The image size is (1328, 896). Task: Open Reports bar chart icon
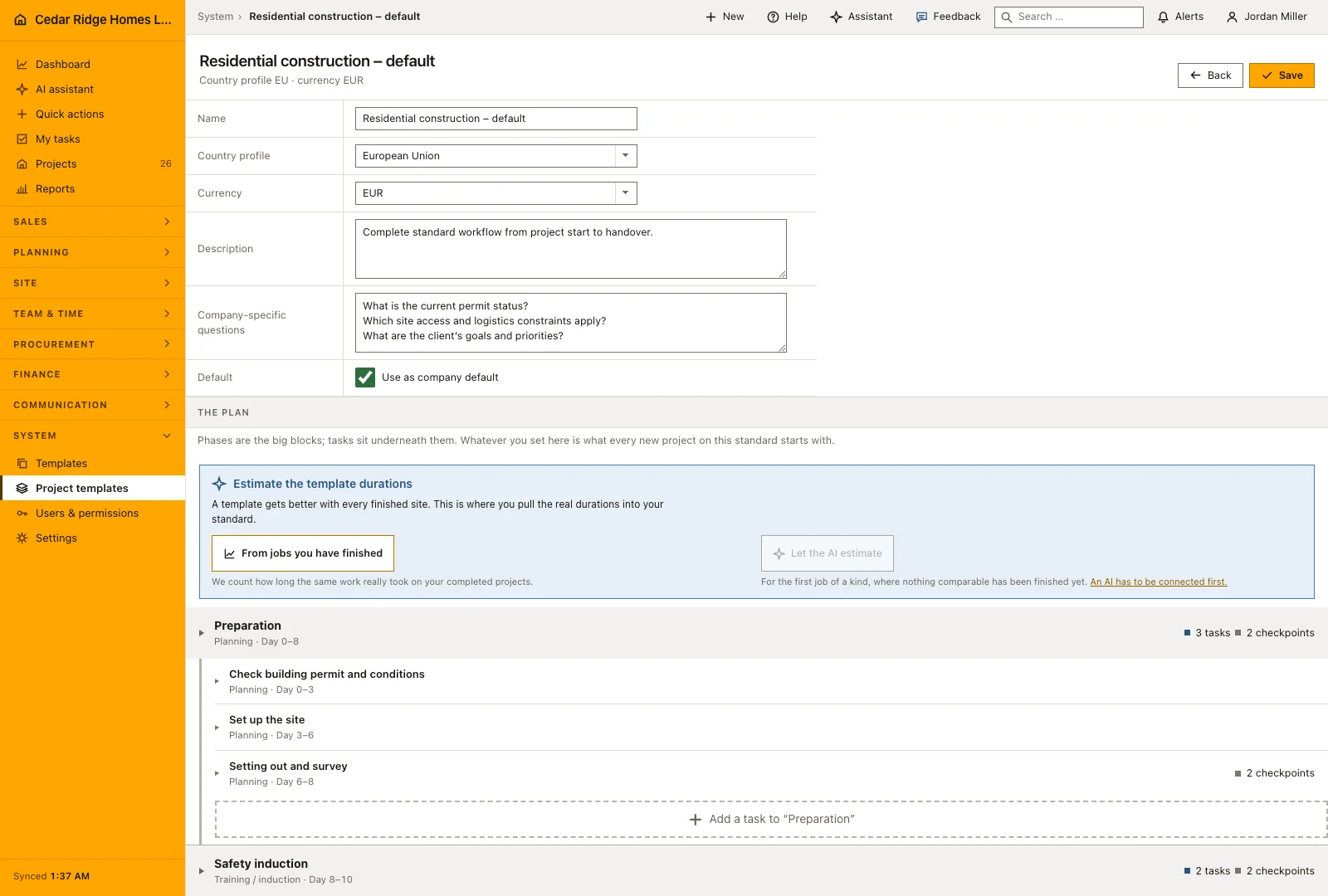[x=22, y=189]
